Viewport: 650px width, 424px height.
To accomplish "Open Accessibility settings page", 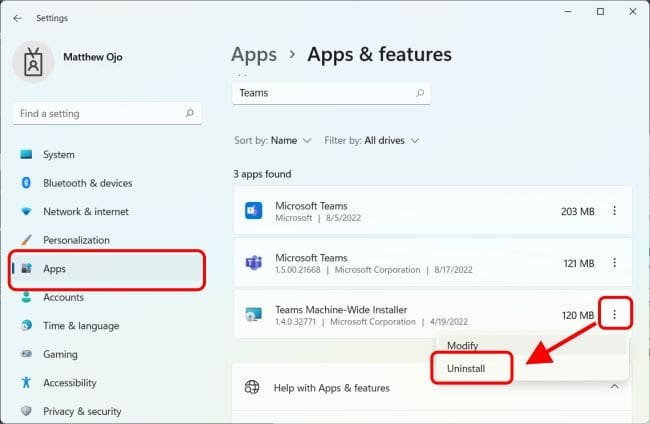I will coord(70,383).
